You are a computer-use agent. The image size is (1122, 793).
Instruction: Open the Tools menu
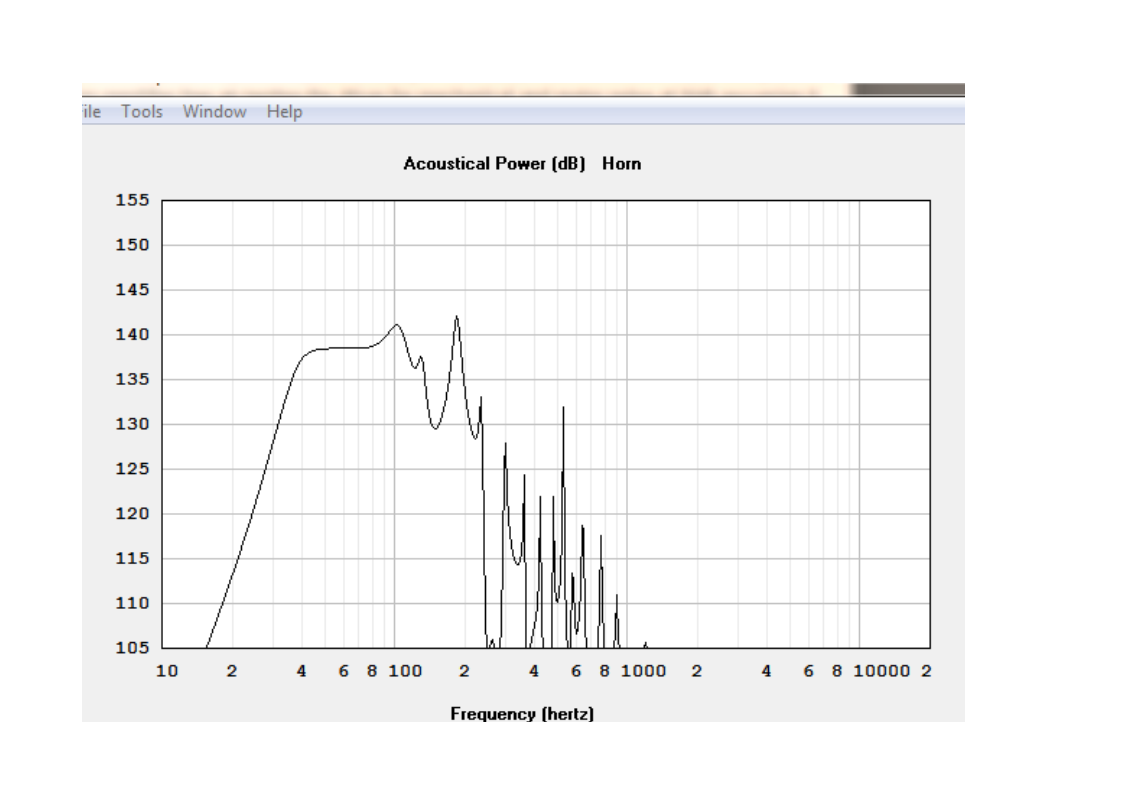142,112
